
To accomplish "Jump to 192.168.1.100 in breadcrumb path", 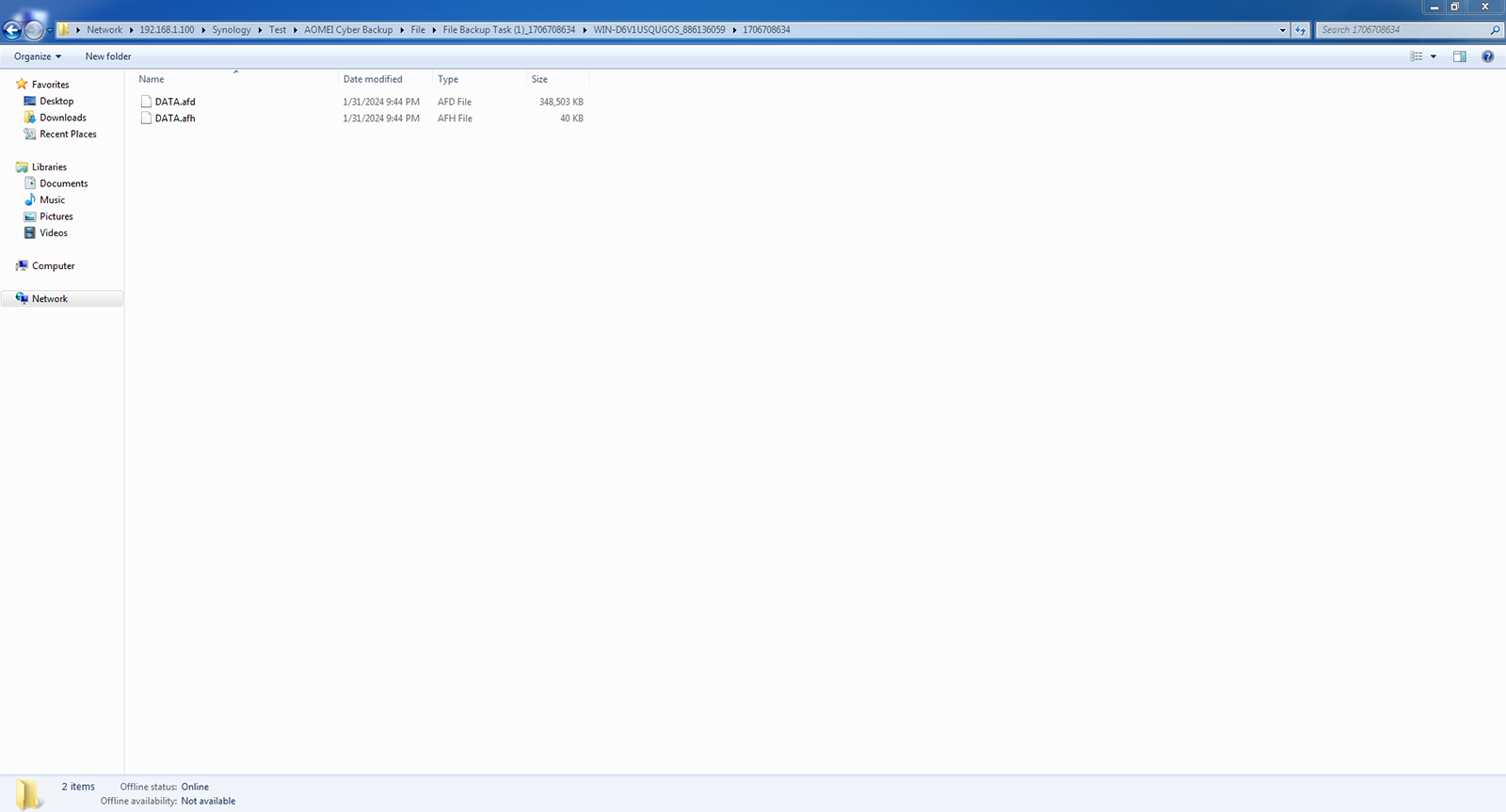I will 167,30.
